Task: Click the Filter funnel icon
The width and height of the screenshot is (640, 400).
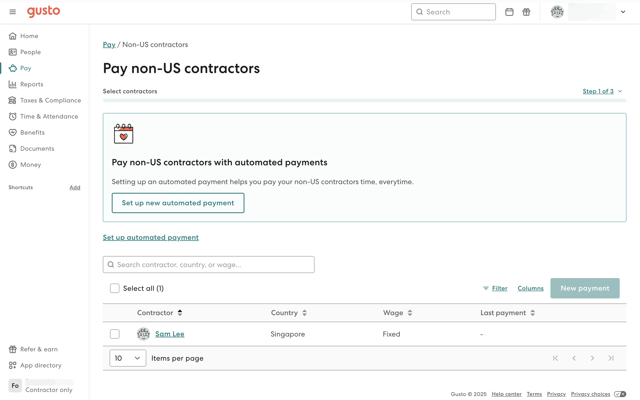Action: tap(486, 288)
